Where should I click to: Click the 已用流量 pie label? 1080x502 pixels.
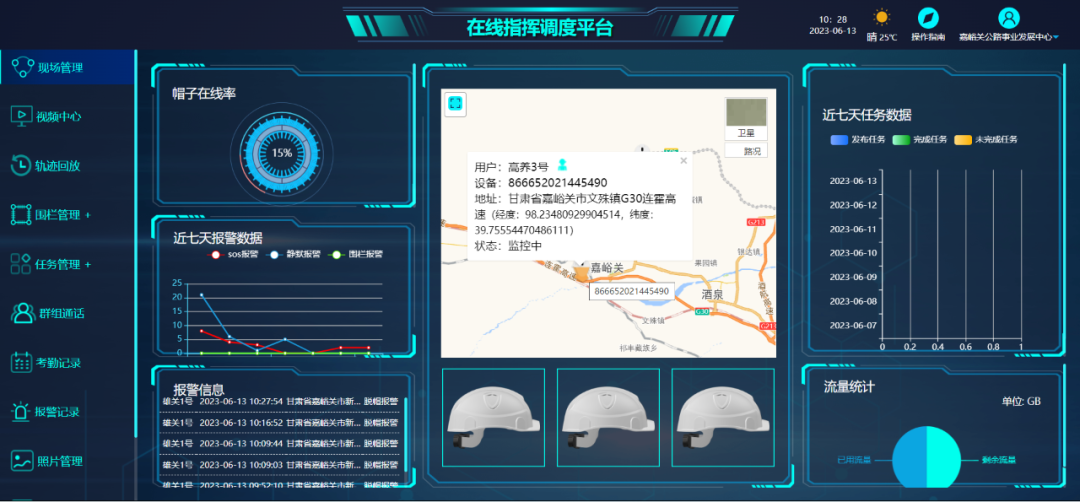click(854, 459)
